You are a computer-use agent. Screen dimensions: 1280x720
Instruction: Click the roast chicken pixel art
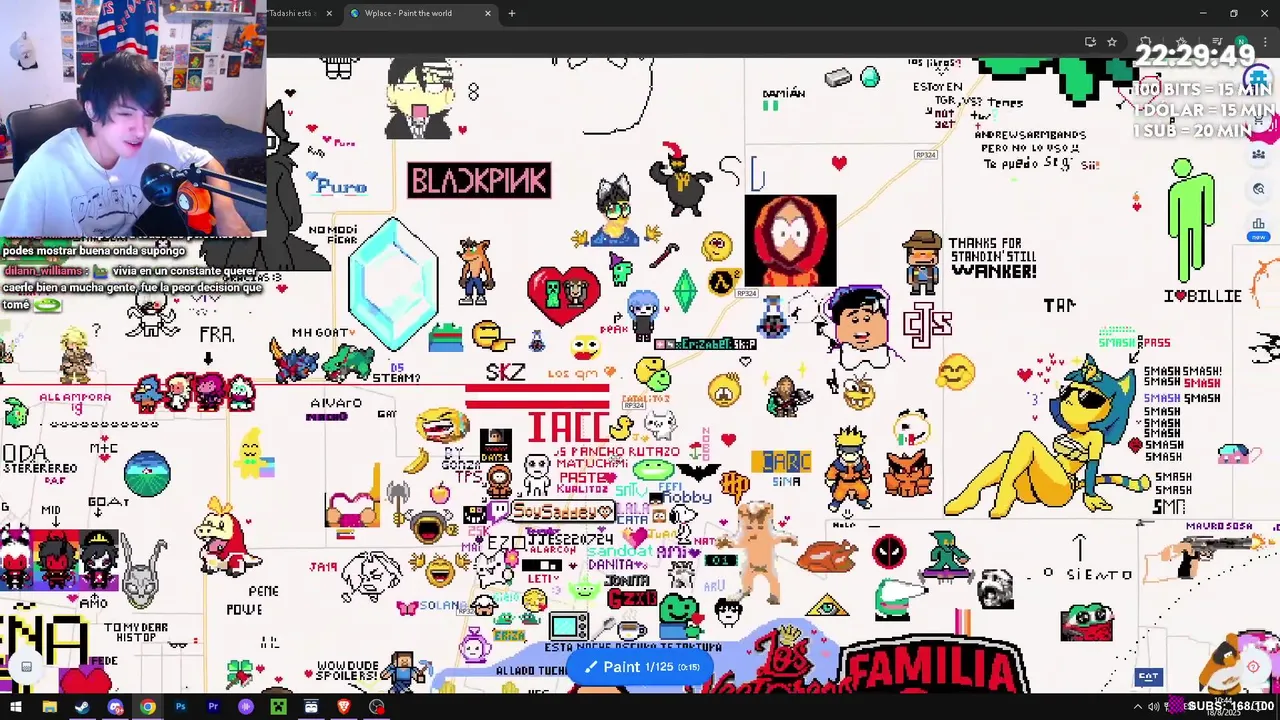point(827,556)
